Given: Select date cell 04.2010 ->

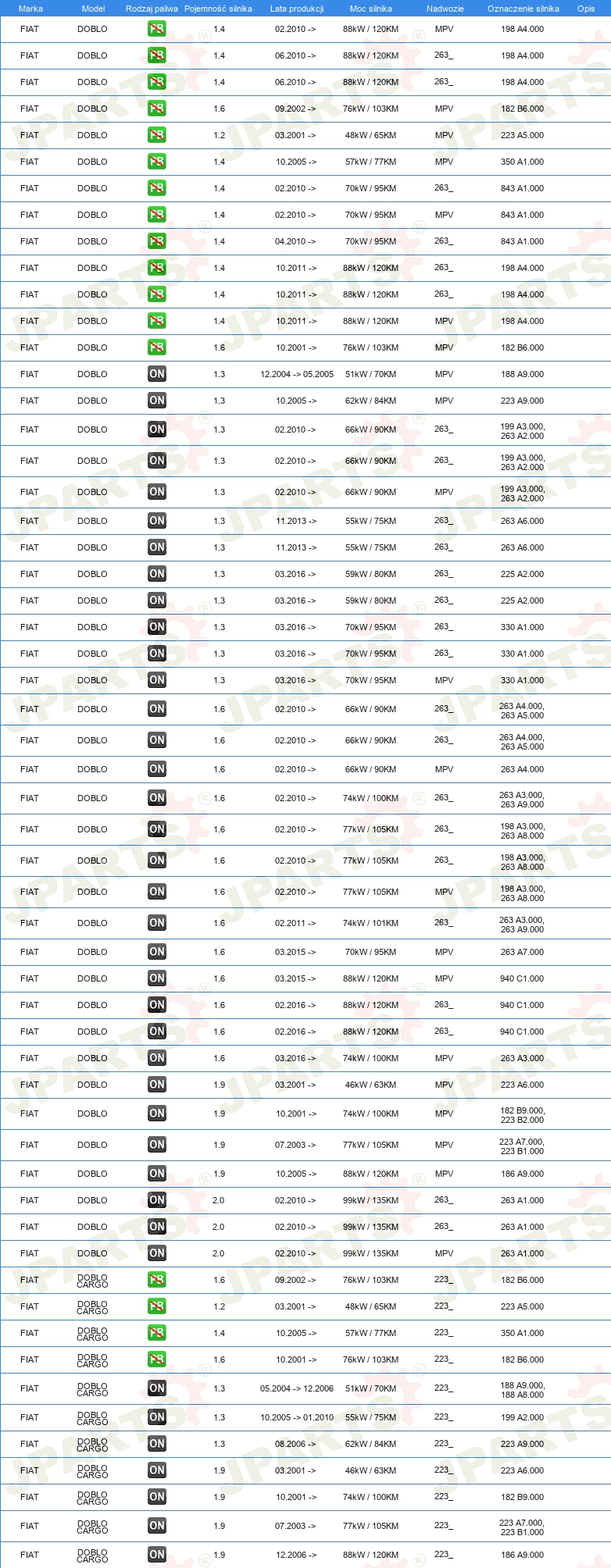Looking at the screenshot, I should click(x=296, y=241).
